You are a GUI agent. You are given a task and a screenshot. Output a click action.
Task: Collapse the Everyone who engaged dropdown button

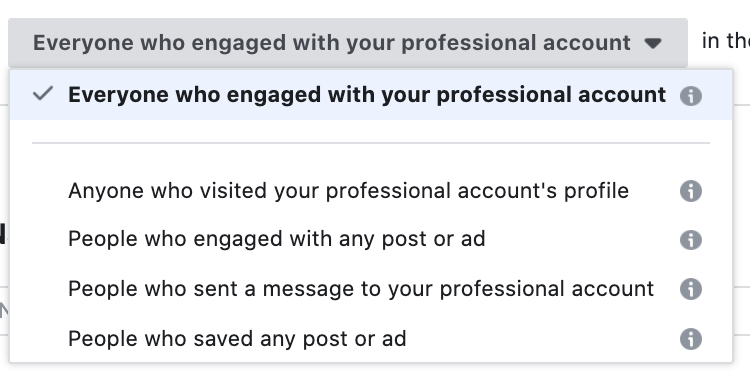[348, 43]
